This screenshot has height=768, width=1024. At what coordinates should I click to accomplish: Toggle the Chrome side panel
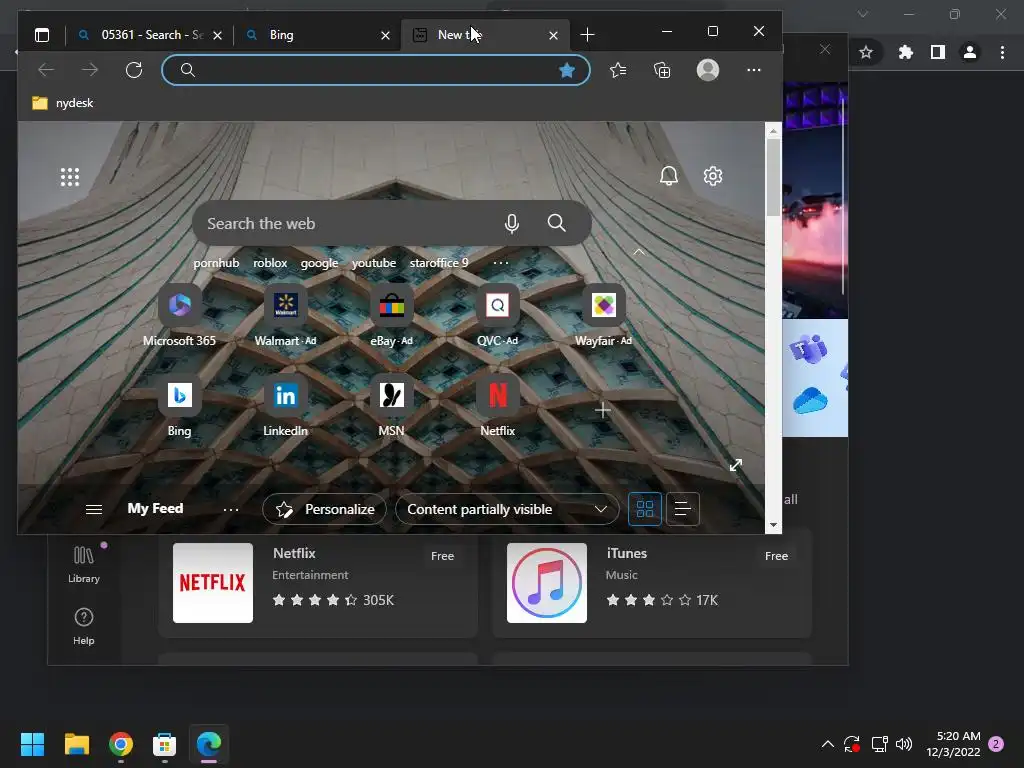click(x=938, y=52)
